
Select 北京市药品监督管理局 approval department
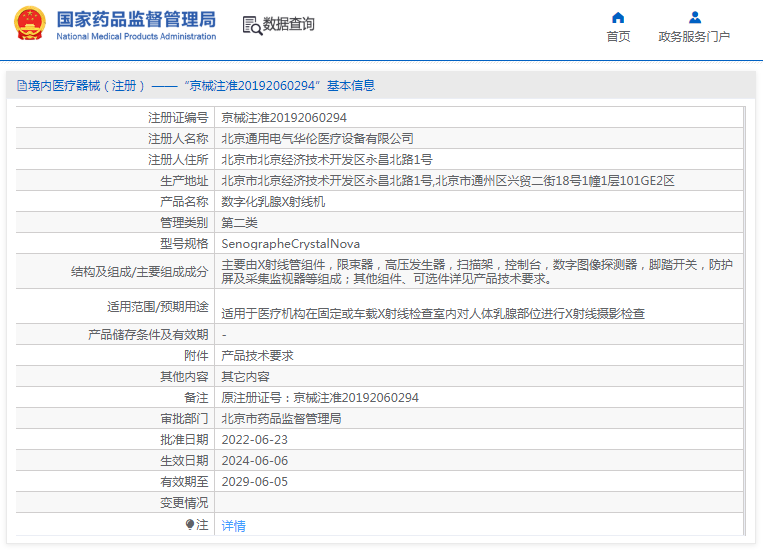pyautogui.click(x=281, y=418)
